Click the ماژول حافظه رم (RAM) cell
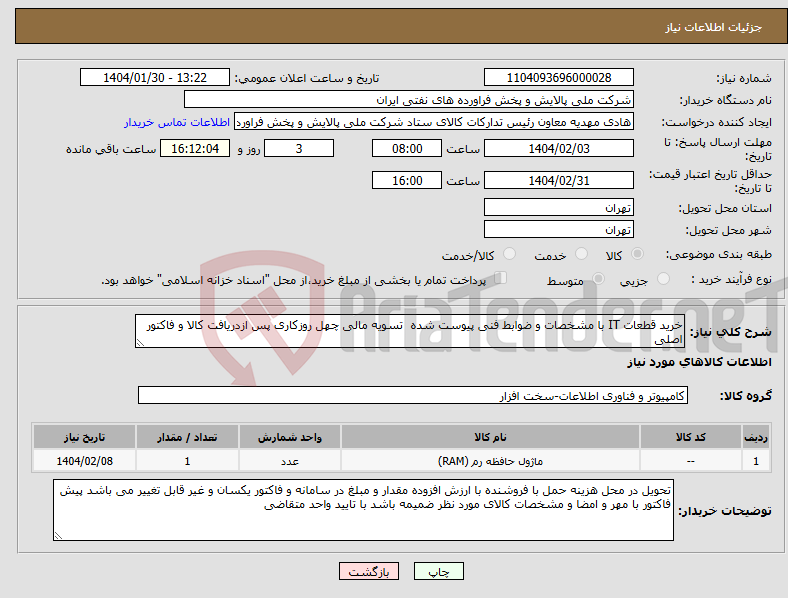 point(490,461)
